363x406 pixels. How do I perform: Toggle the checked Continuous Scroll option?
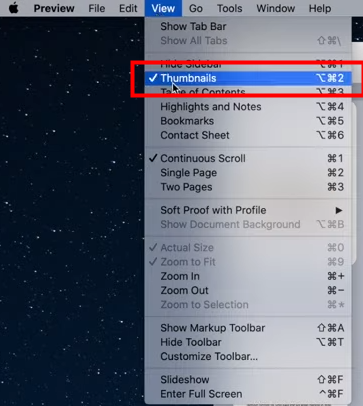click(x=248, y=158)
